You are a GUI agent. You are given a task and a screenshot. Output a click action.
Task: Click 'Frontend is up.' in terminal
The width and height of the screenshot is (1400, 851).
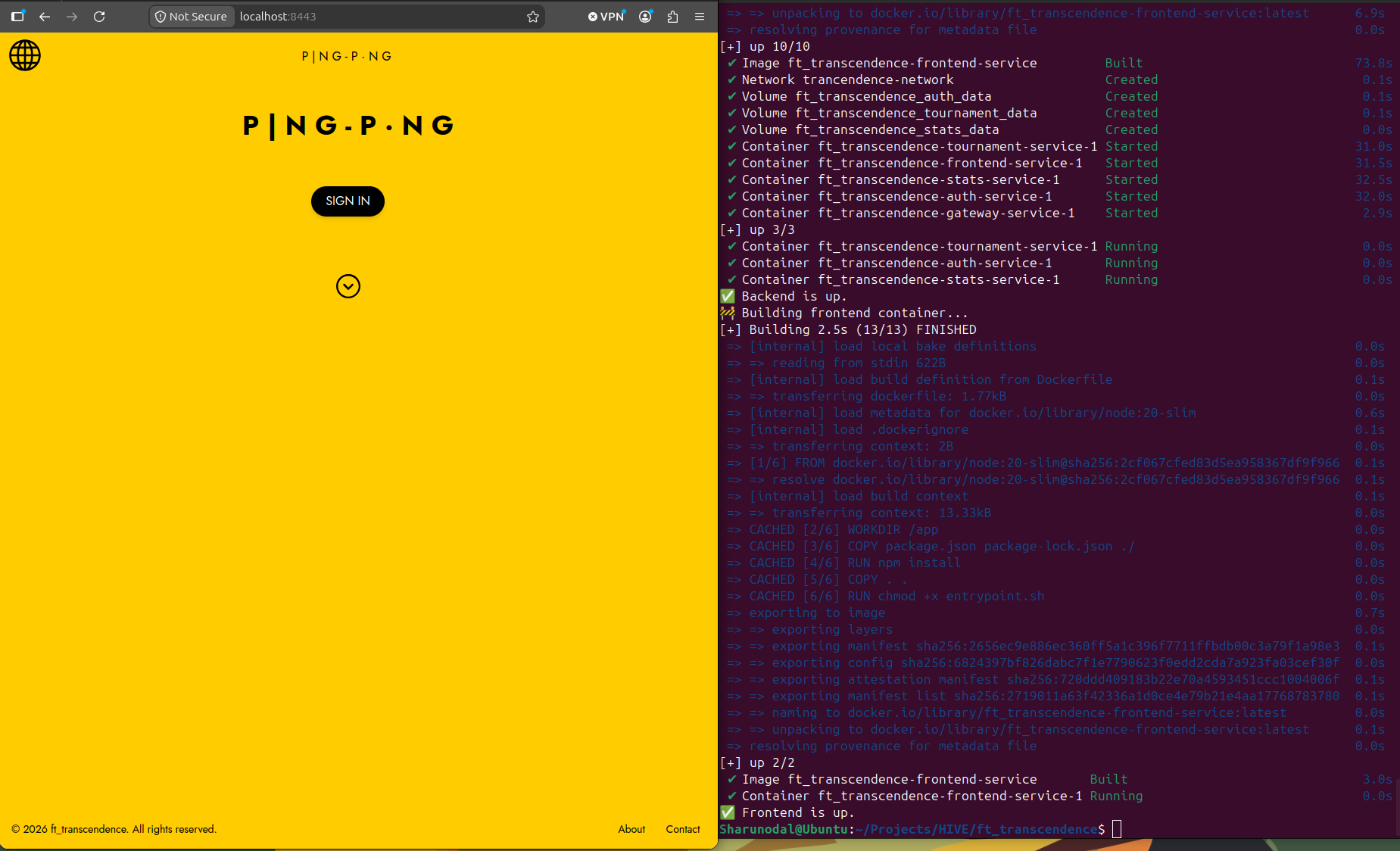[798, 812]
